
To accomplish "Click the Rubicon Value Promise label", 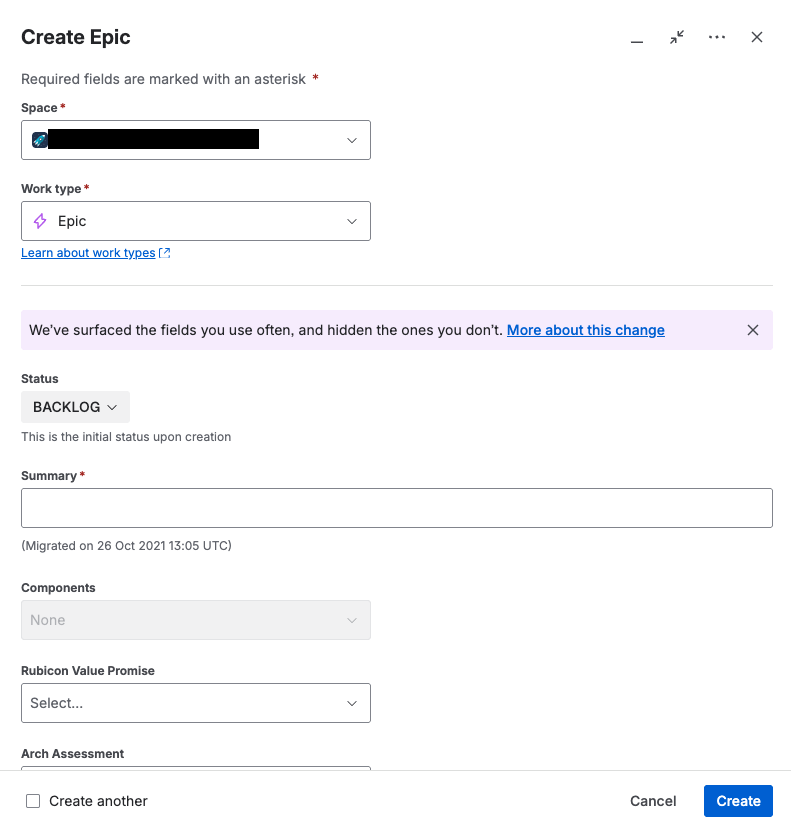I will coord(88,670).
